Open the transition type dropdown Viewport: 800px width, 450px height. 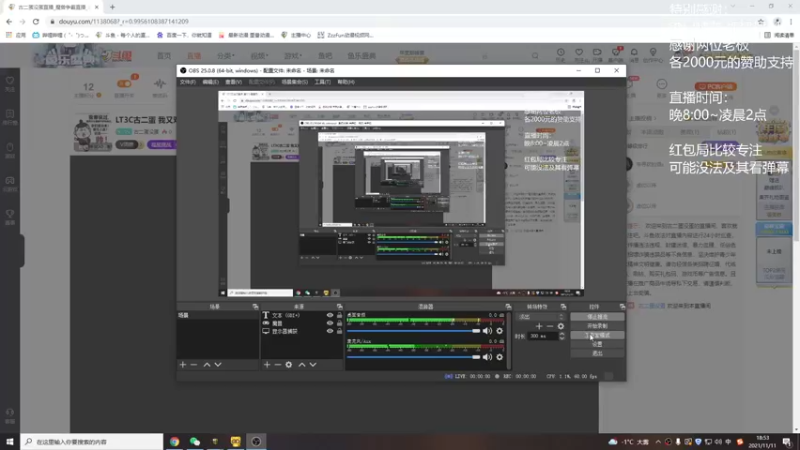click(541, 317)
